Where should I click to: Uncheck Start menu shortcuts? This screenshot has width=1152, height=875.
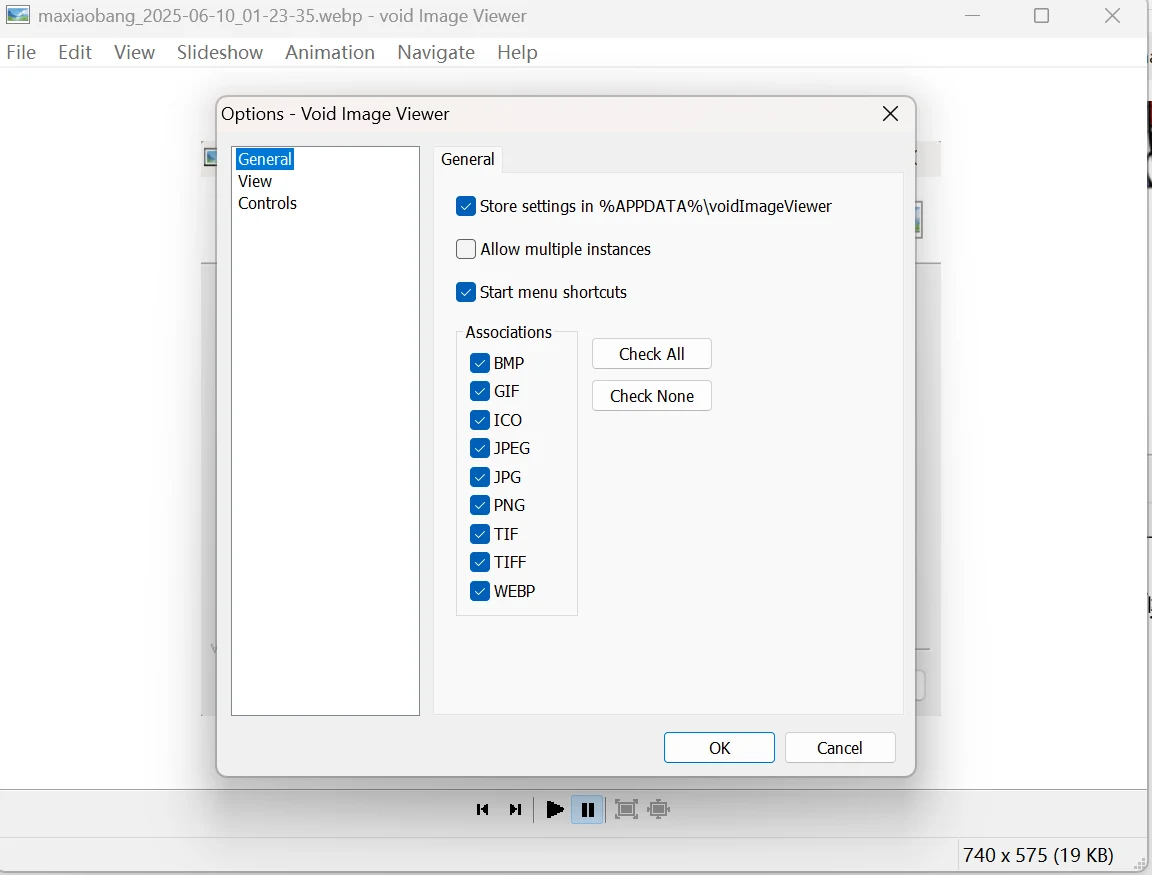(x=466, y=292)
